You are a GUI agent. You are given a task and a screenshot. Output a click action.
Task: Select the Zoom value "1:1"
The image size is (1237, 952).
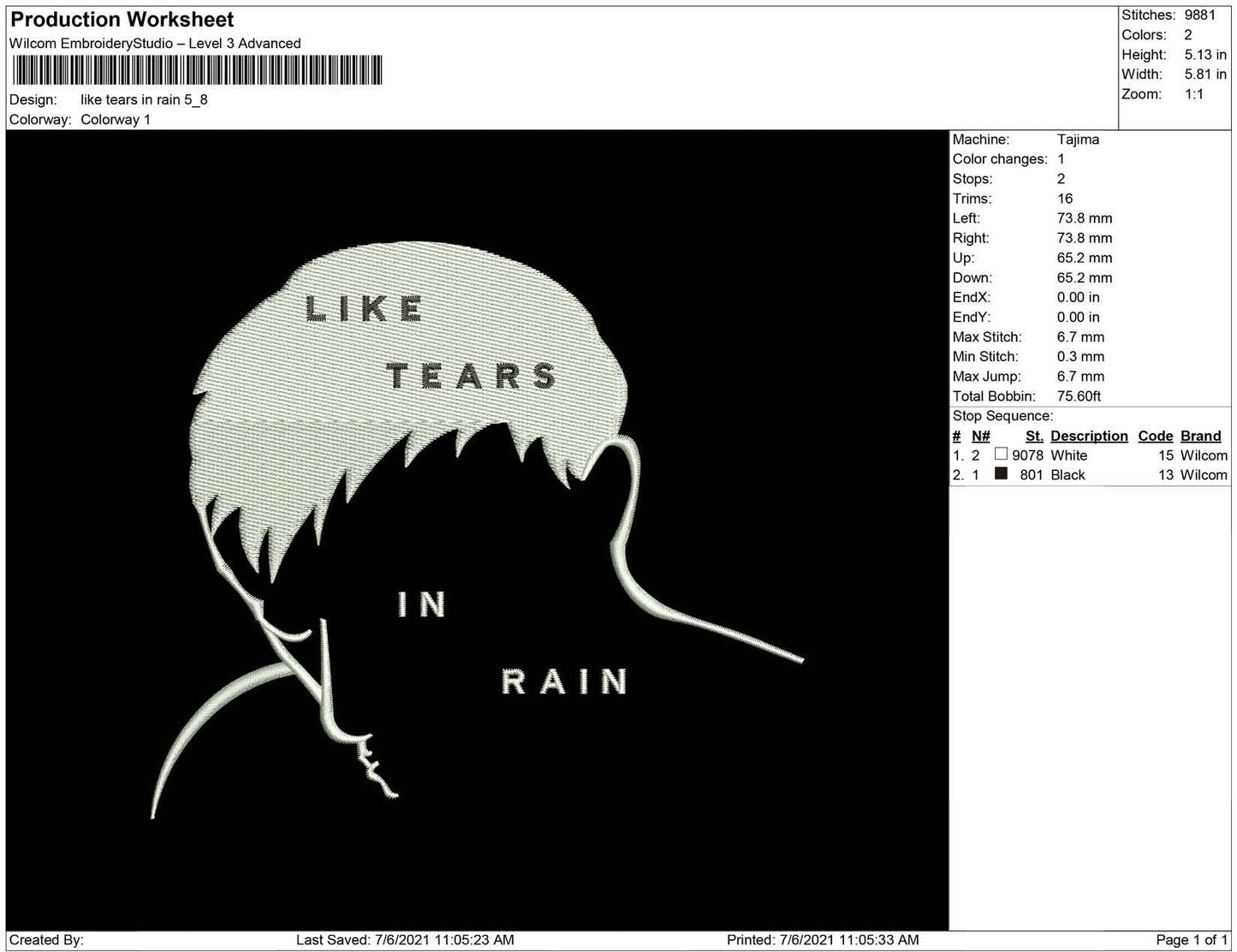(1194, 94)
